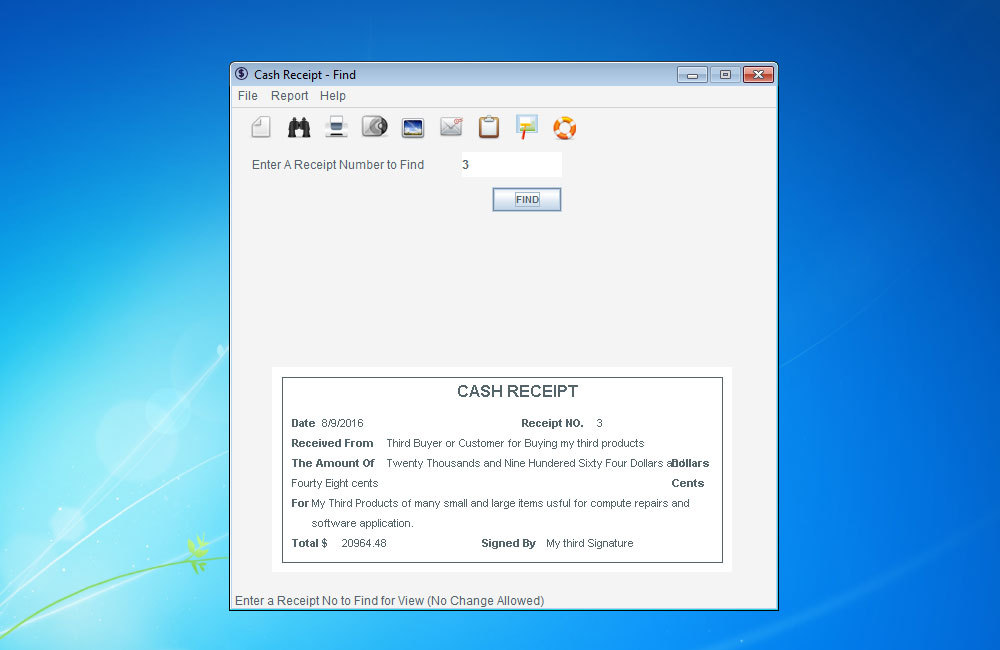The image size is (1000, 650).
Task: Click the date value 8/9/2016
Action: [x=342, y=423]
